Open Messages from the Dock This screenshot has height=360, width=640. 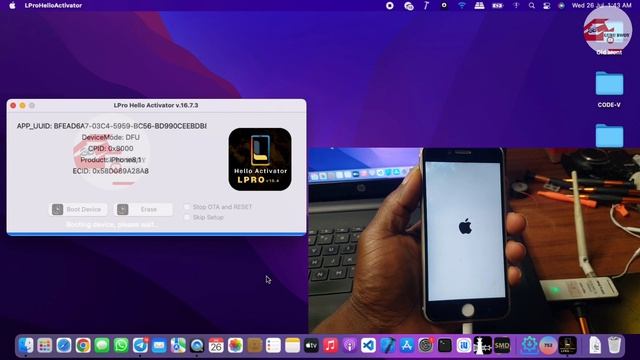pyautogui.click(x=102, y=345)
